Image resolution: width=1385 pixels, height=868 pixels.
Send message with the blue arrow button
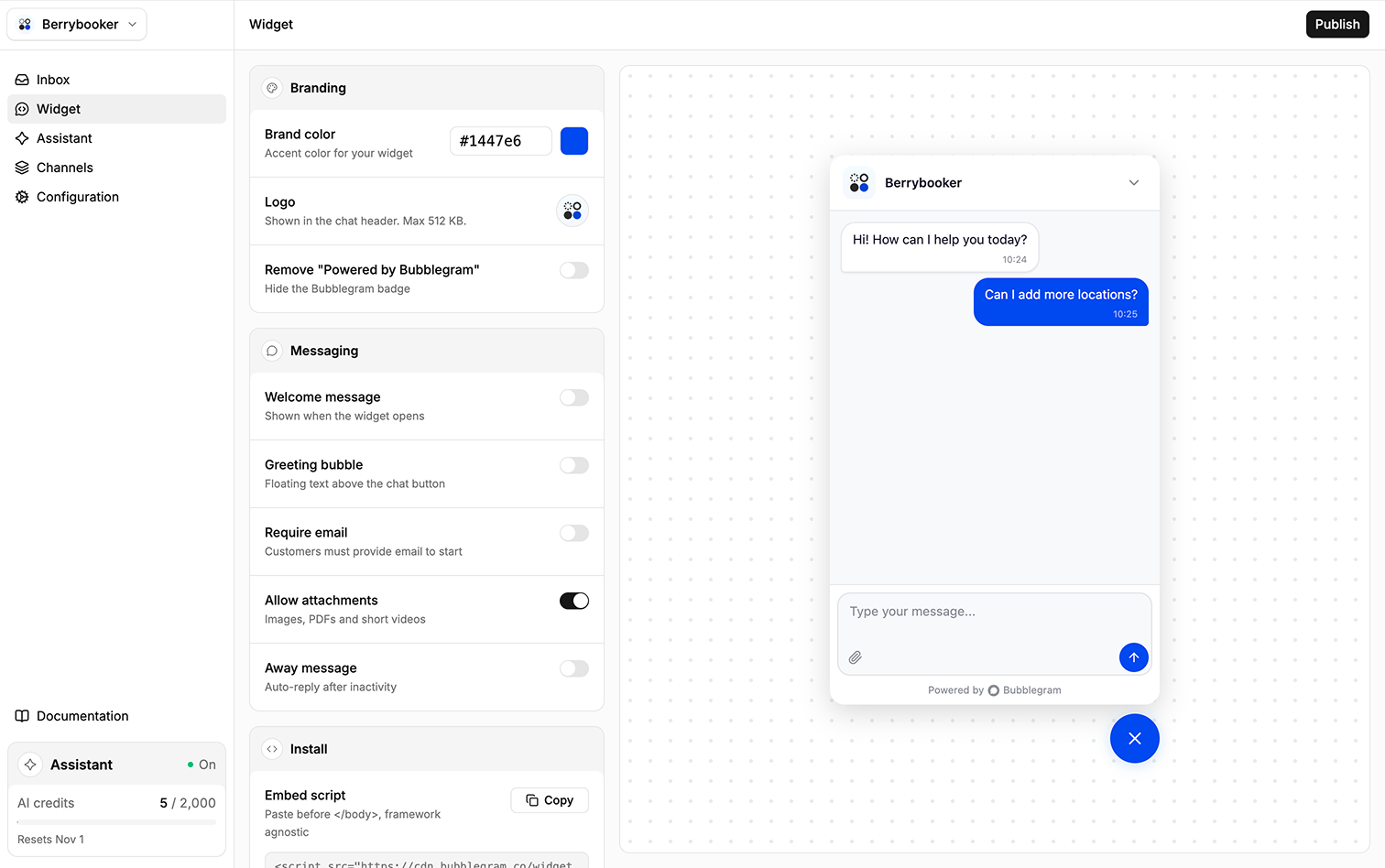(x=1133, y=657)
